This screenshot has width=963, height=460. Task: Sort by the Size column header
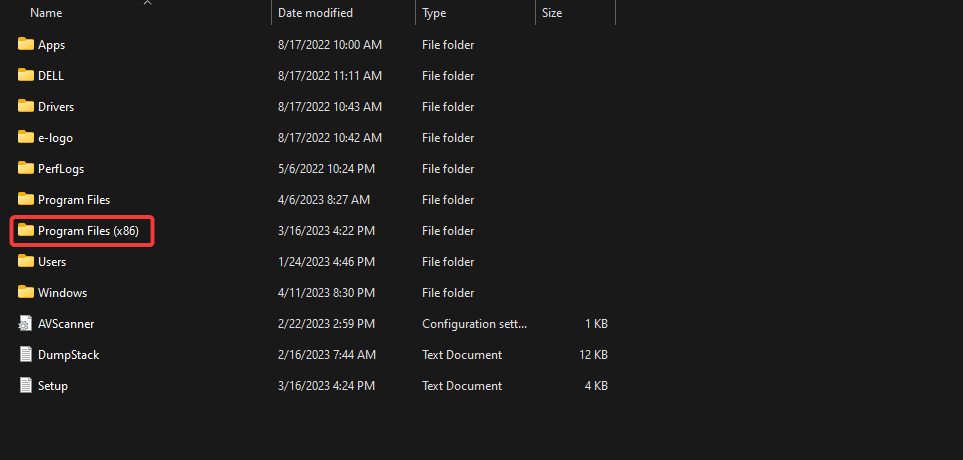pyautogui.click(x=552, y=13)
